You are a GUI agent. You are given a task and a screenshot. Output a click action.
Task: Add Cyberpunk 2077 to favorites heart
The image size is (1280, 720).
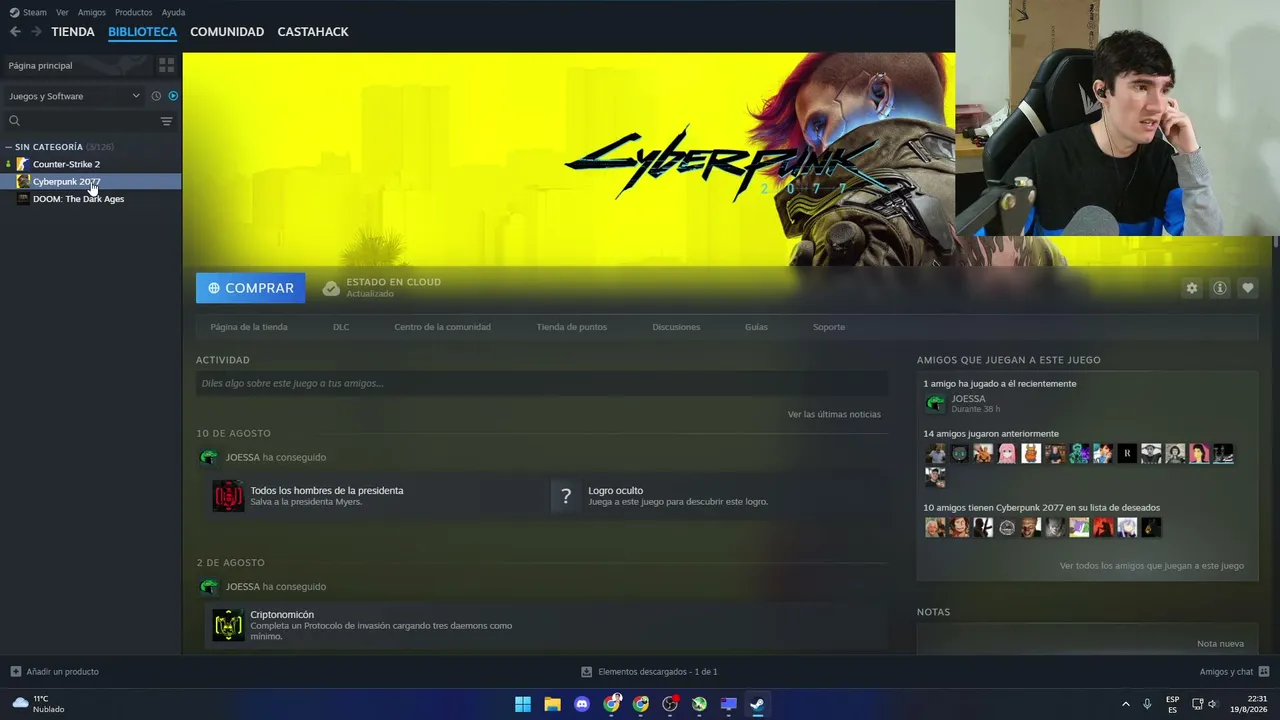tap(1248, 288)
